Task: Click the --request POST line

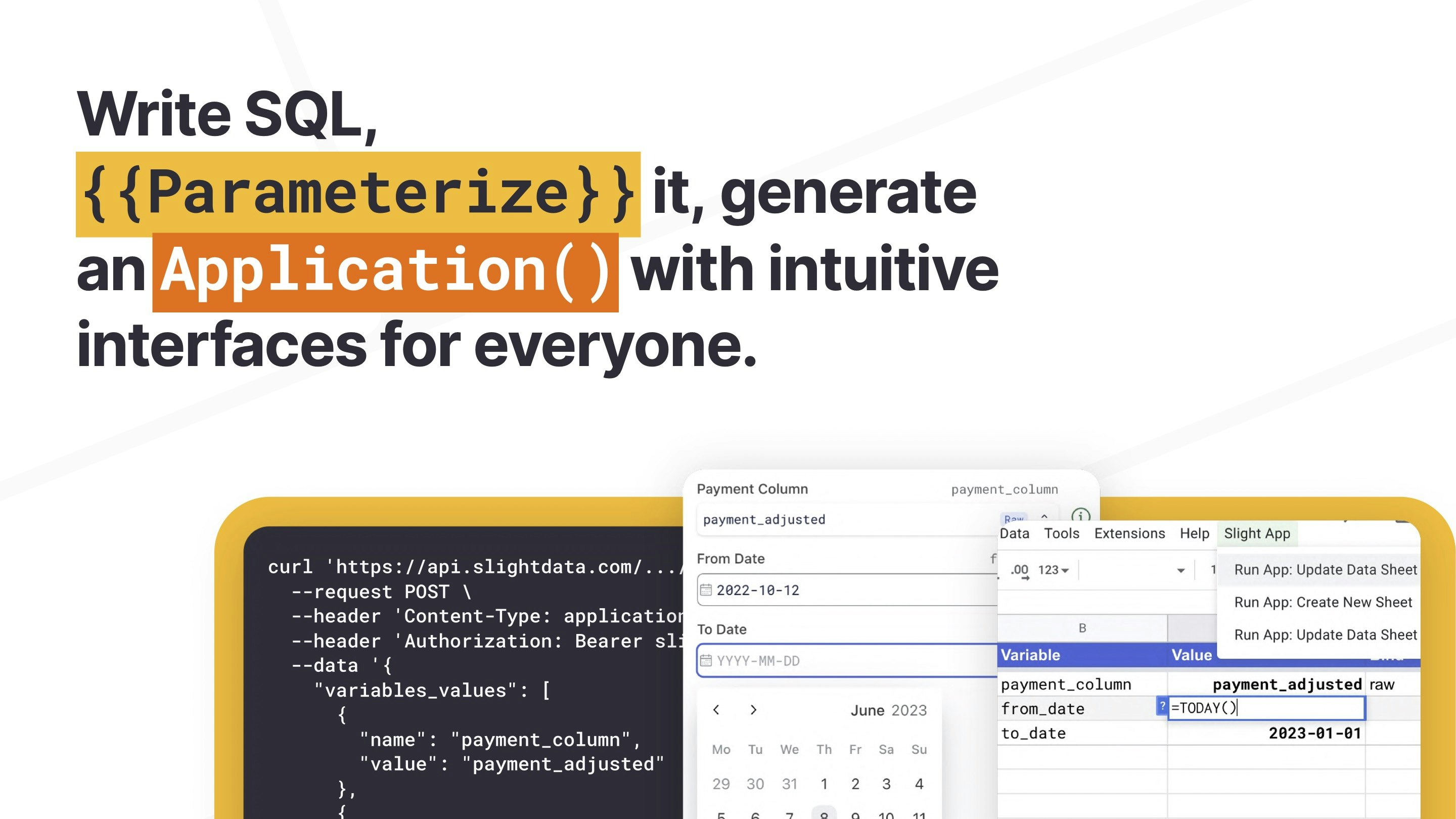Action: pos(381,592)
